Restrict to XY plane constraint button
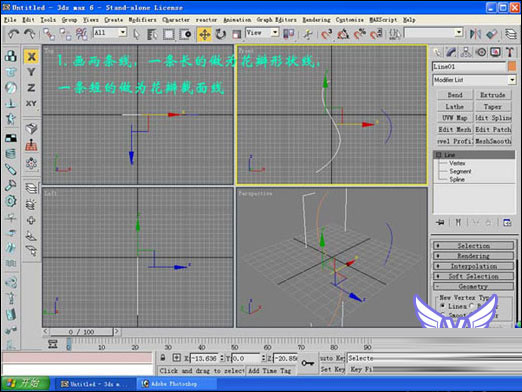This screenshot has width=522, height=392. 31,103
